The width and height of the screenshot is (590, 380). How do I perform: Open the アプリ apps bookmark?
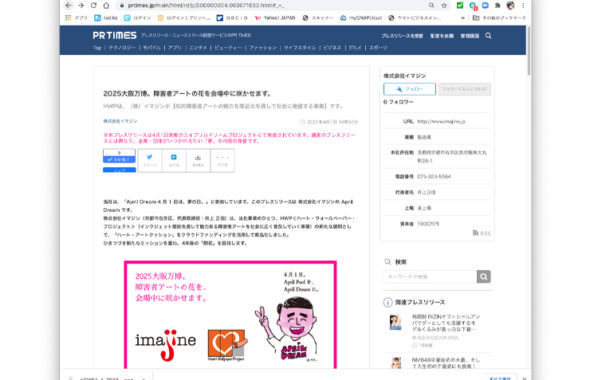[76, 18]
